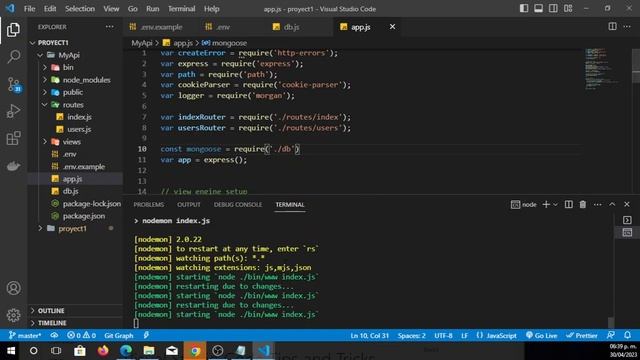Switch to the PROBLEMS panel tab
The height and width of the screenshot is (360, 640).
coord(149,204)
